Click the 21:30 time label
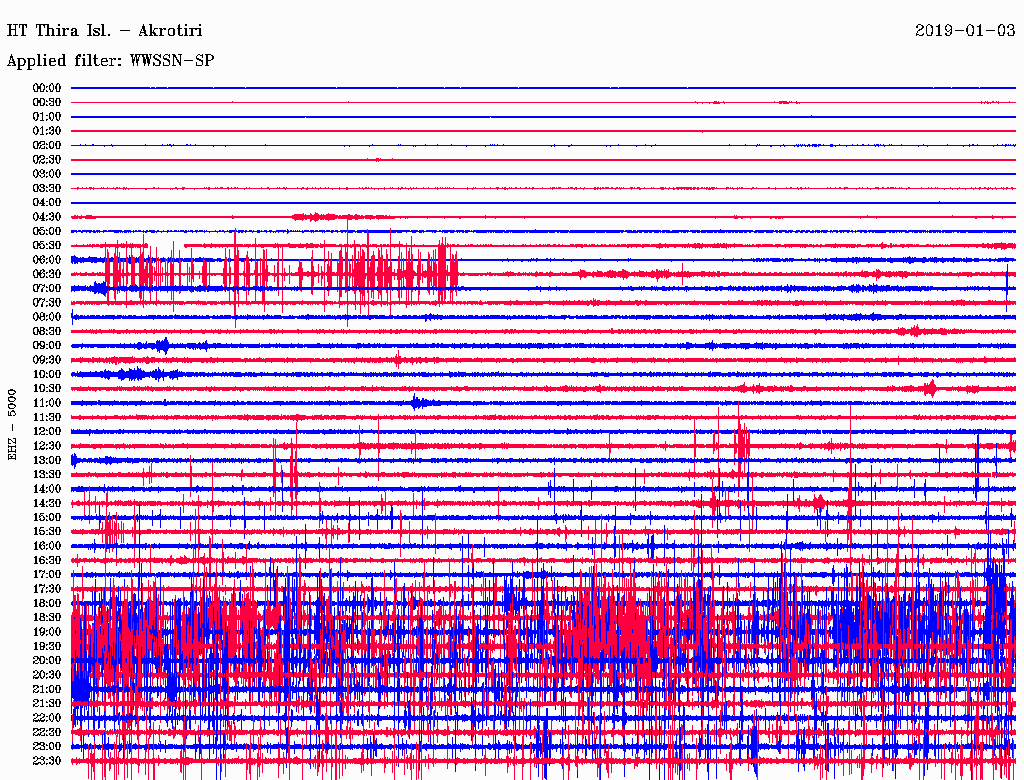This screenshot has height=780, width=1024. (x=47, y=704)
